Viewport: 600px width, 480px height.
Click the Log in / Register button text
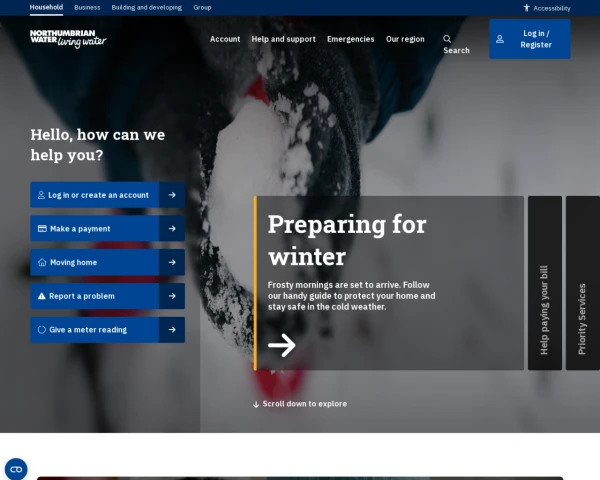[x=536, y=39]
